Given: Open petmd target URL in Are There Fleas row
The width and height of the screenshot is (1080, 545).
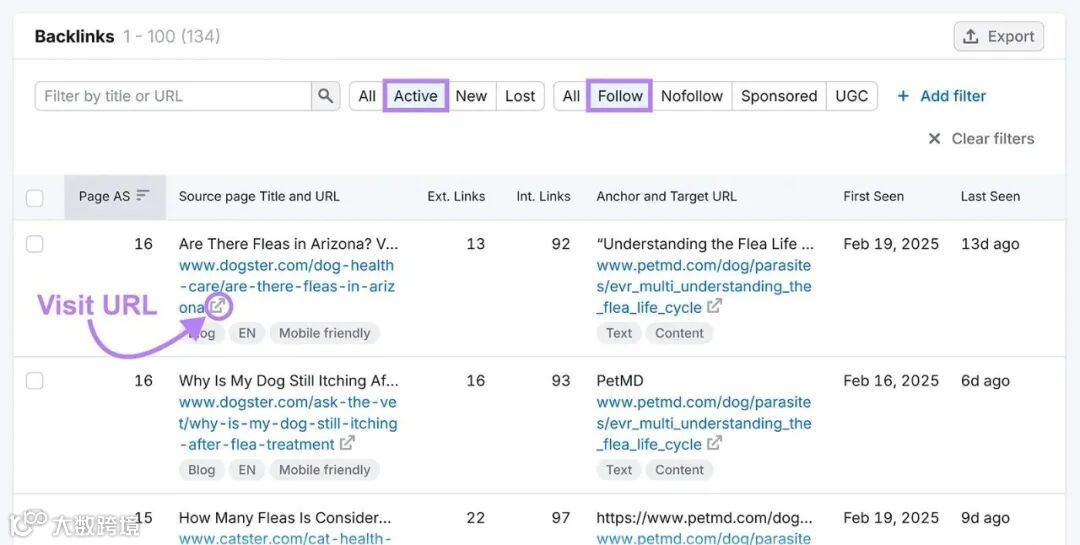Looking at the screenshot, I should (704, 286).
